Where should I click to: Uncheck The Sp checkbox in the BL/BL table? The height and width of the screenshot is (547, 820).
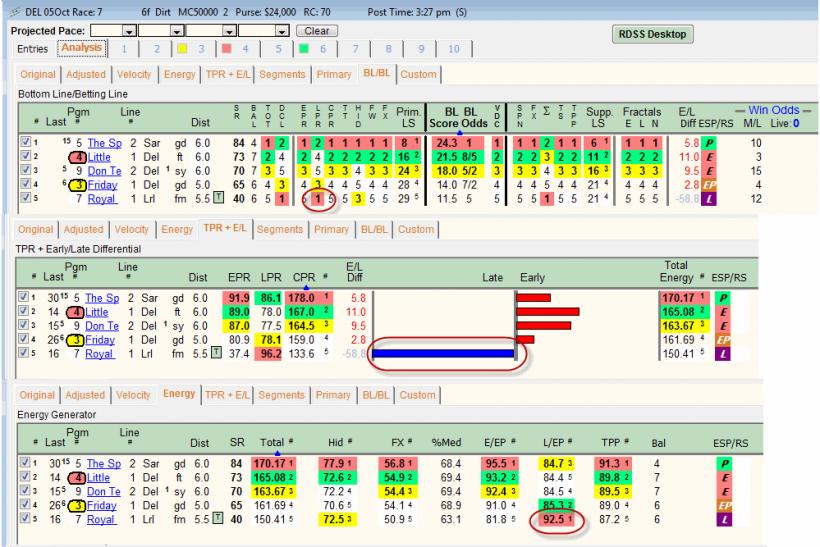(x=25, y=142)
